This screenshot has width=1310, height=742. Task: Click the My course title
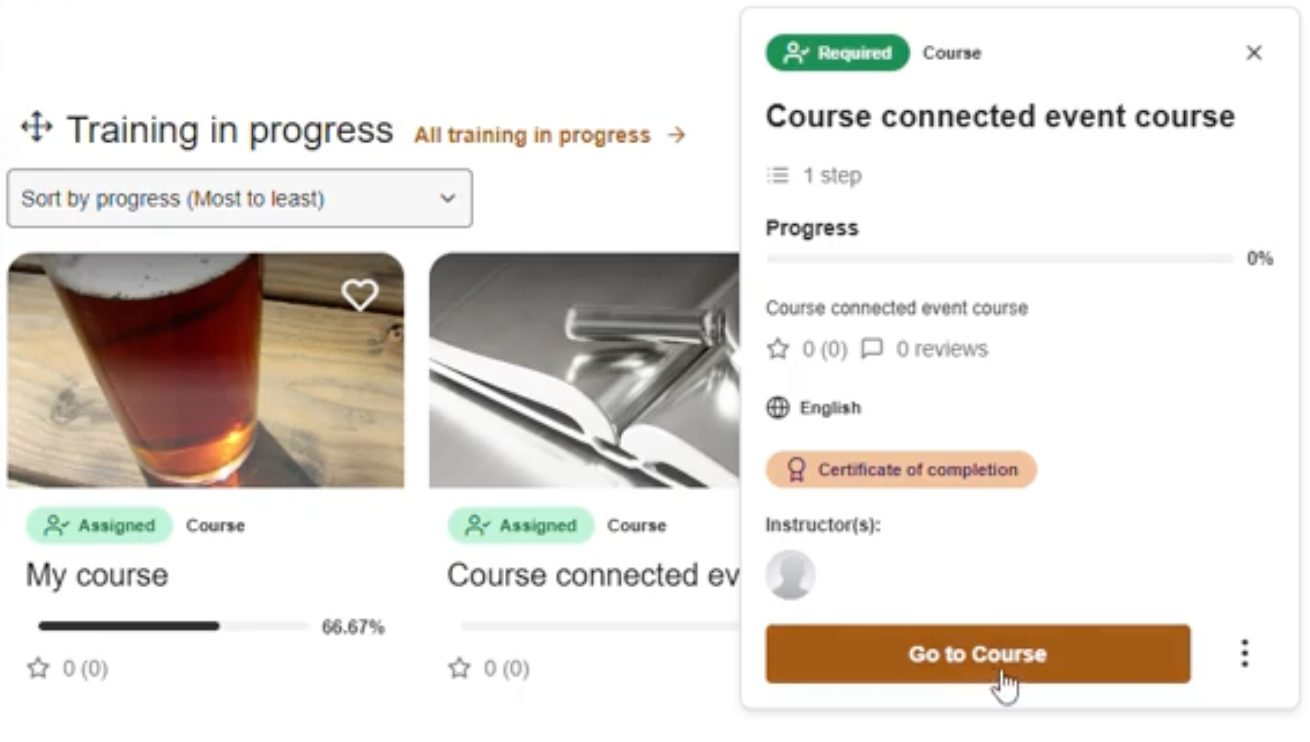coord(97,575)
